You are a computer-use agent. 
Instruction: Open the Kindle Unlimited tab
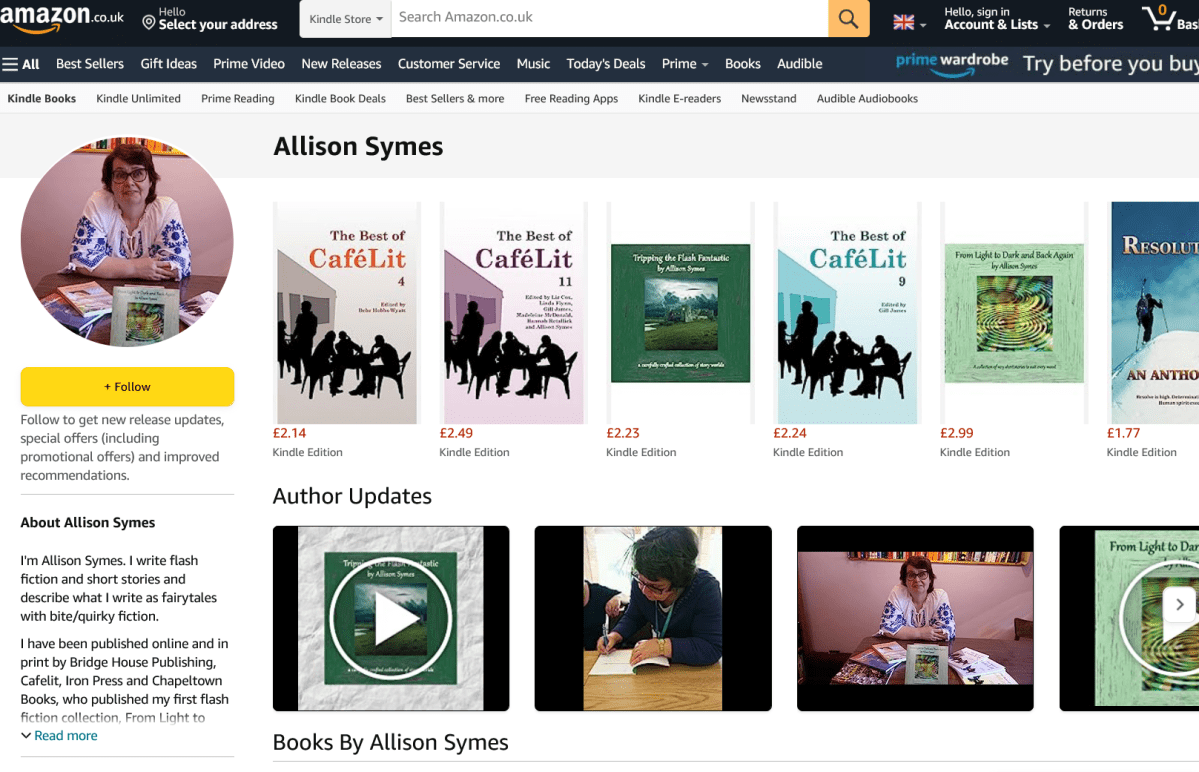pos(138,99)
